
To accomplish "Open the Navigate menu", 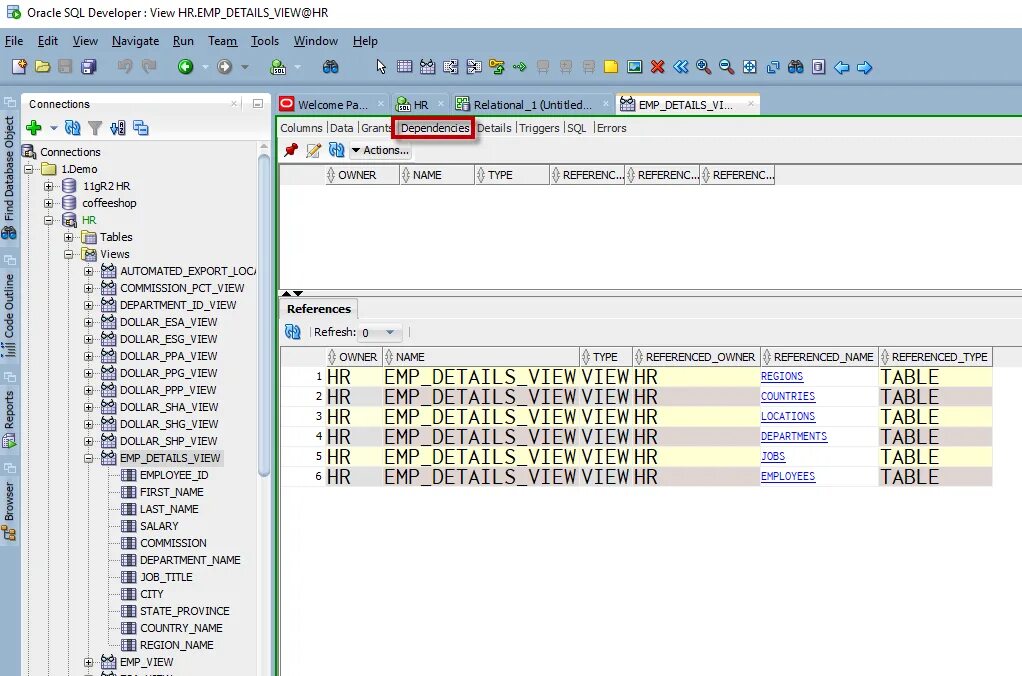I will (135, 40).
